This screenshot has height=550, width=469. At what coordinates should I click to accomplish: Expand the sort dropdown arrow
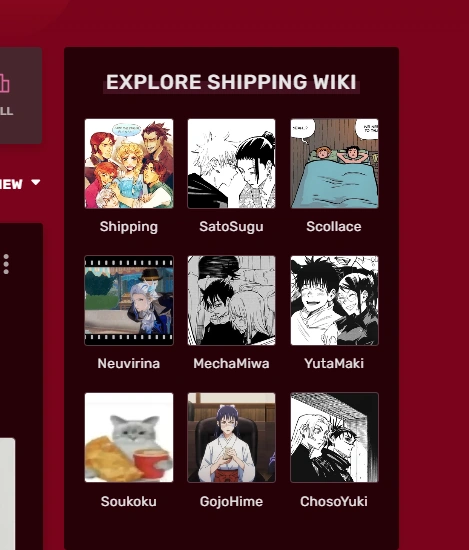(x=35, y=182)
